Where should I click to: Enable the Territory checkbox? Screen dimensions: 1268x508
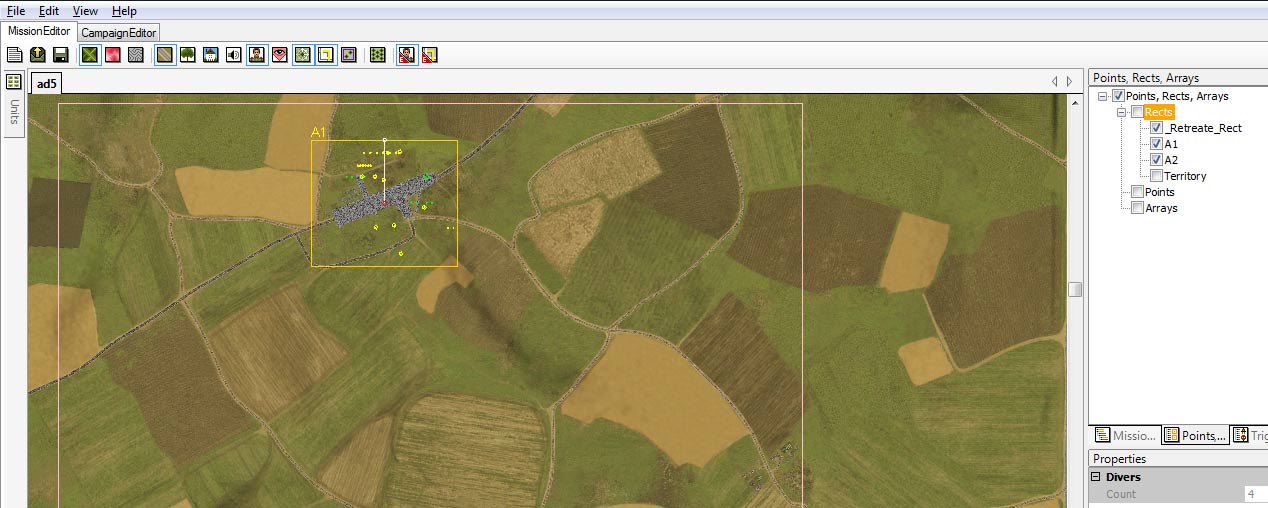pos(1157,176)
